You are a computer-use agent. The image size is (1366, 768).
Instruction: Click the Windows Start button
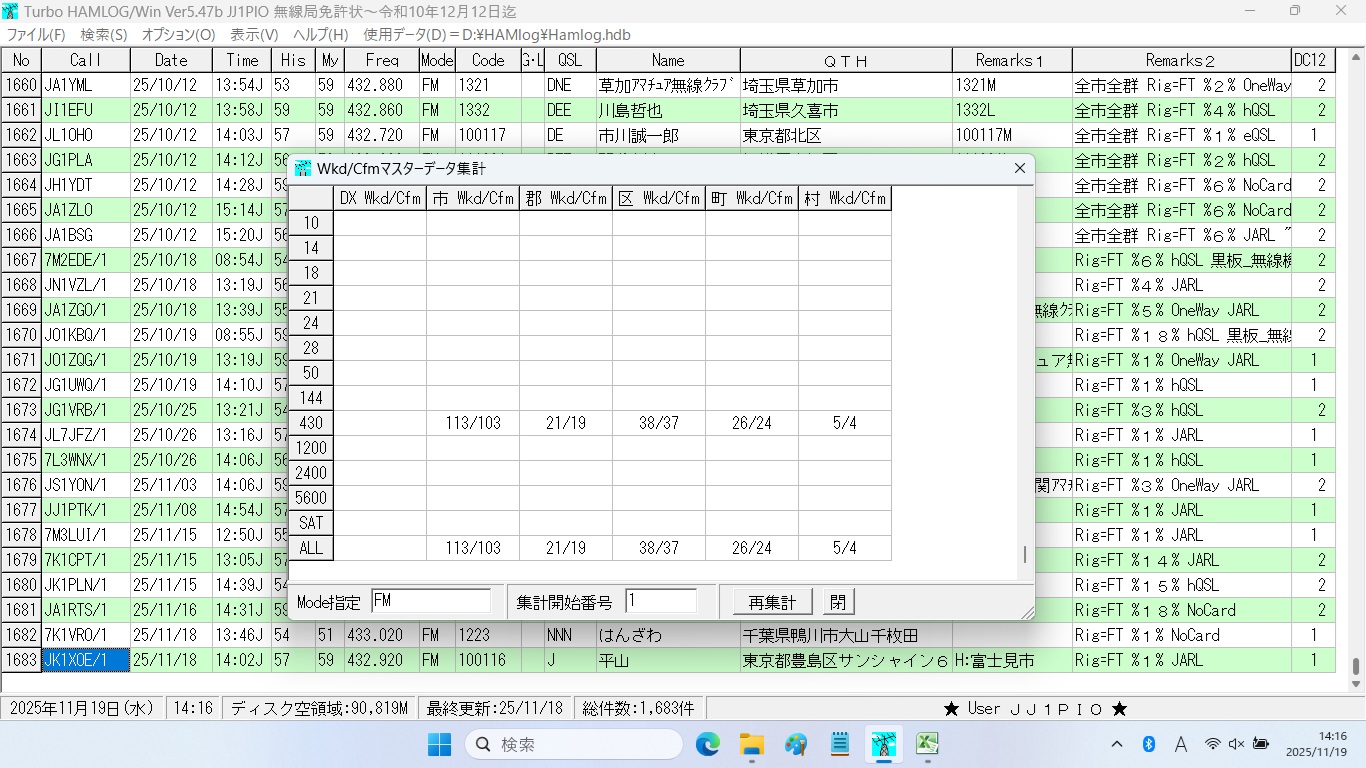(440, 744)
